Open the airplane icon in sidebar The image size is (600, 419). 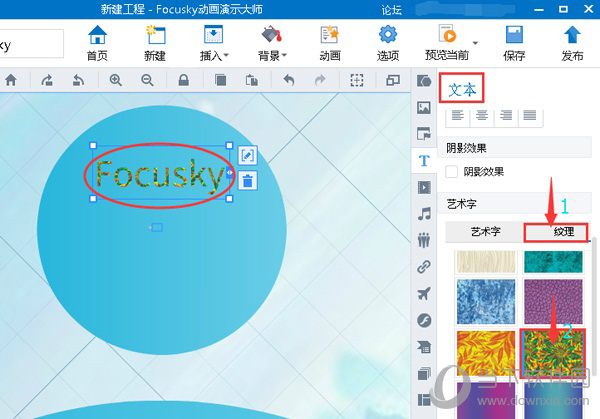click(x=424, y=293)
